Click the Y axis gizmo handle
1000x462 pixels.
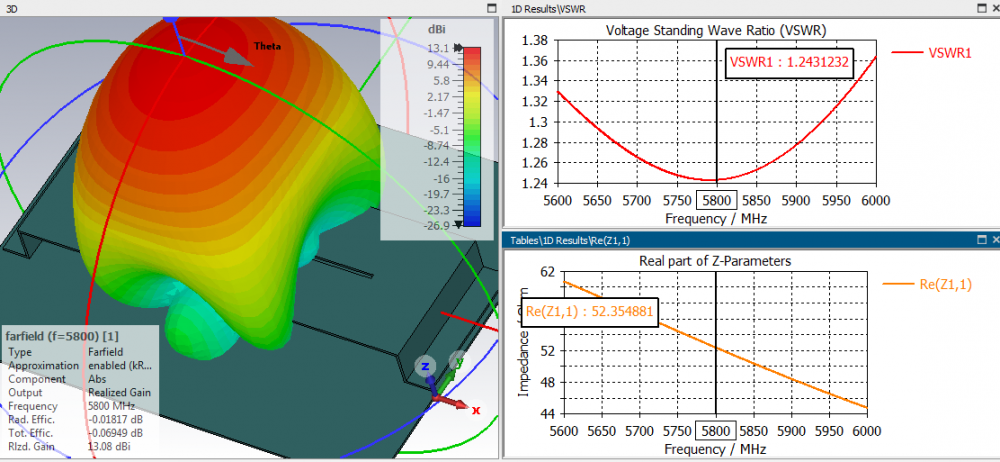[458, 362]
